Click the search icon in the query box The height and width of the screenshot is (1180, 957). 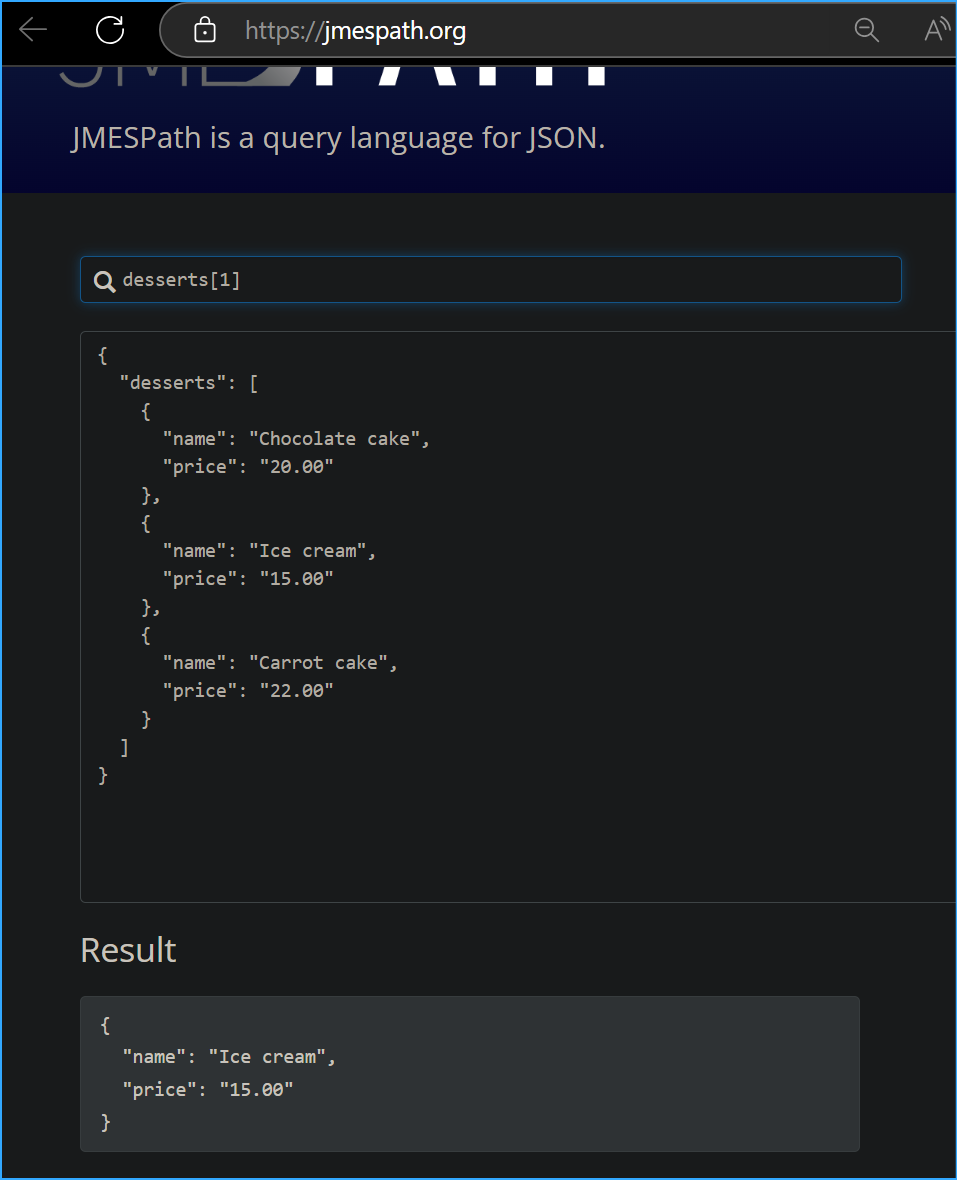pos(104,281)
